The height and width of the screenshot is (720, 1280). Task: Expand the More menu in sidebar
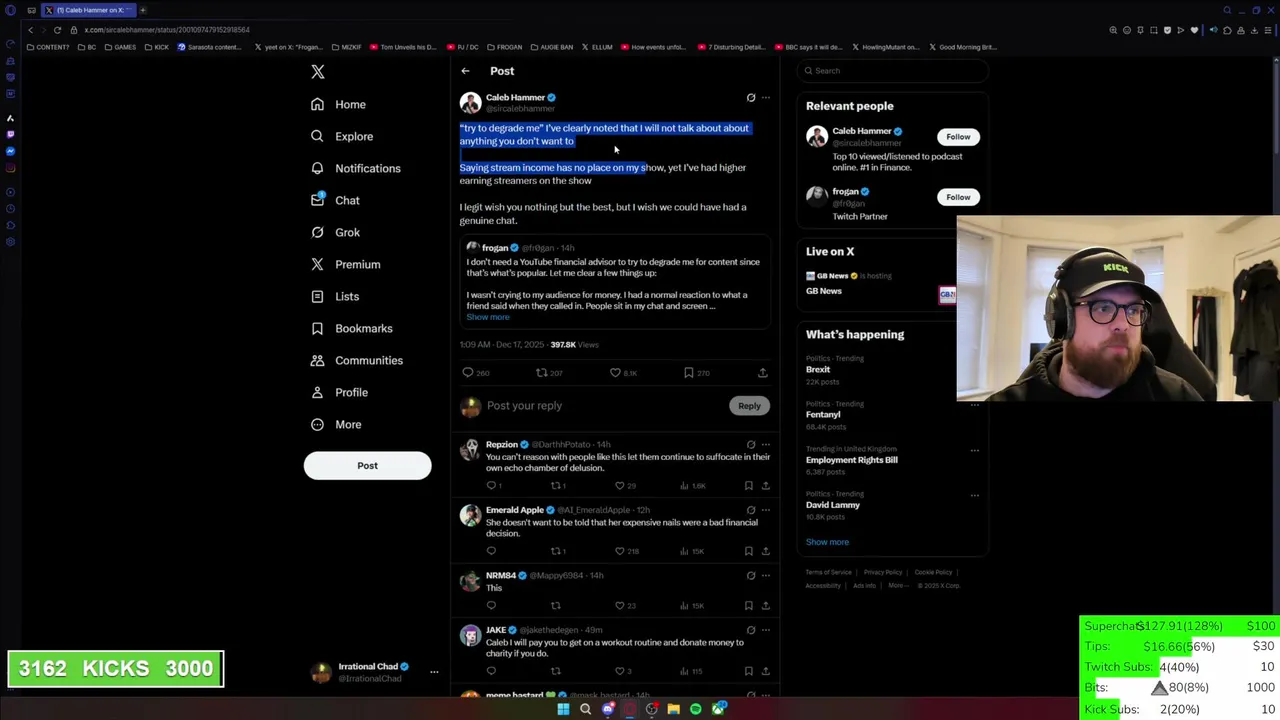coord(335,424)
